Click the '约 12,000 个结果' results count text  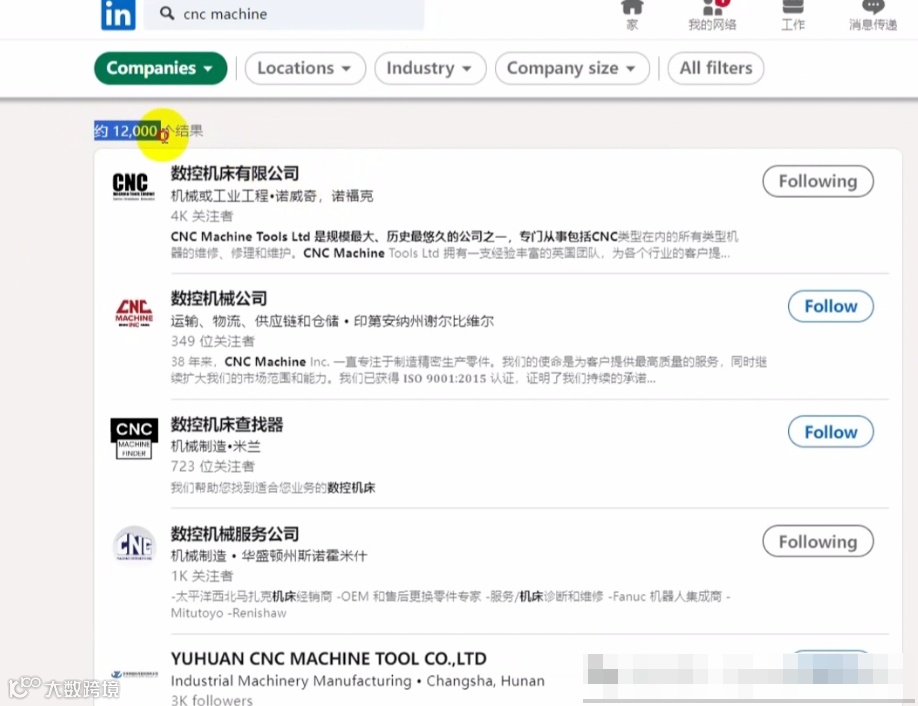click(x=149, y=131)
